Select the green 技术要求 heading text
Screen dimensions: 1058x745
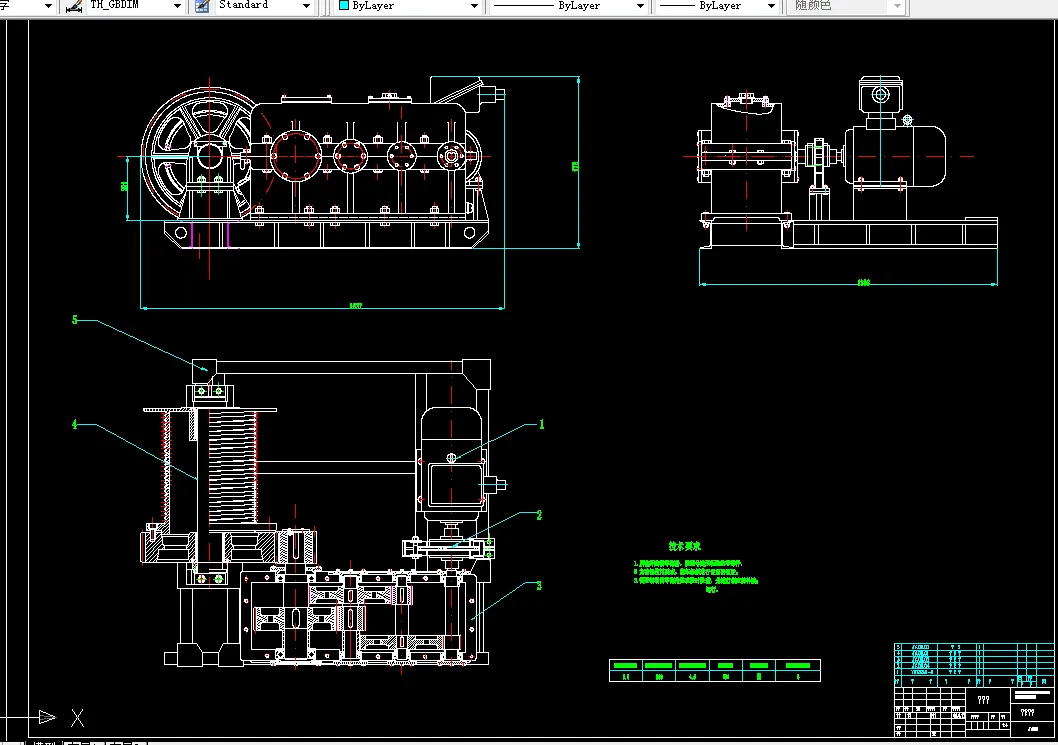[685, 546]
